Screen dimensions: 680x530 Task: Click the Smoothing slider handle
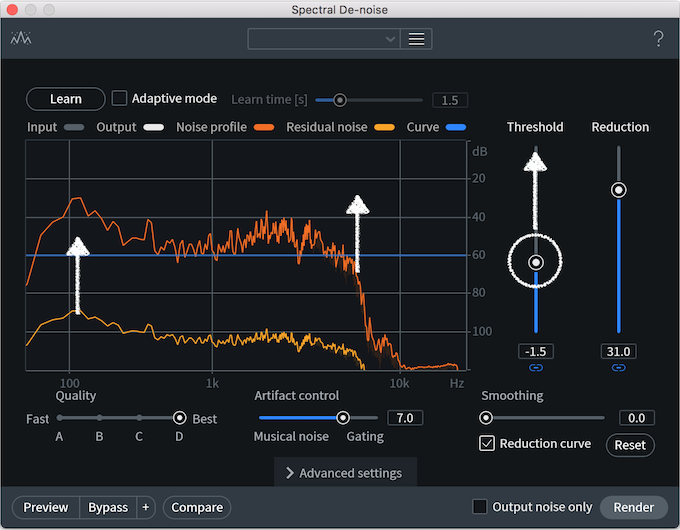pyautogui.click(x=486, y=418)
